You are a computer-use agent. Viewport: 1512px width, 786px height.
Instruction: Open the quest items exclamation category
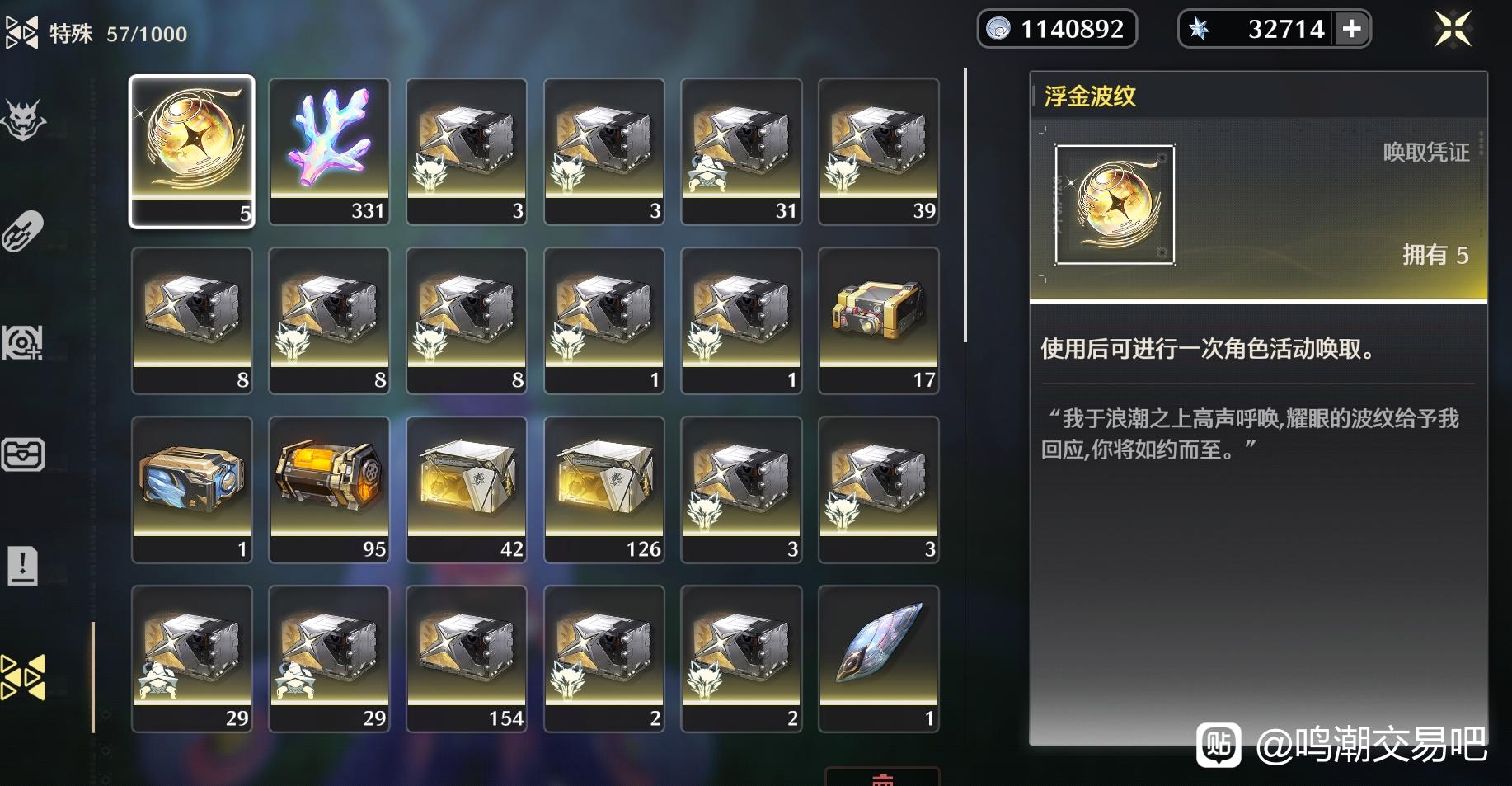pyautogui.click(x=23, y=566)
